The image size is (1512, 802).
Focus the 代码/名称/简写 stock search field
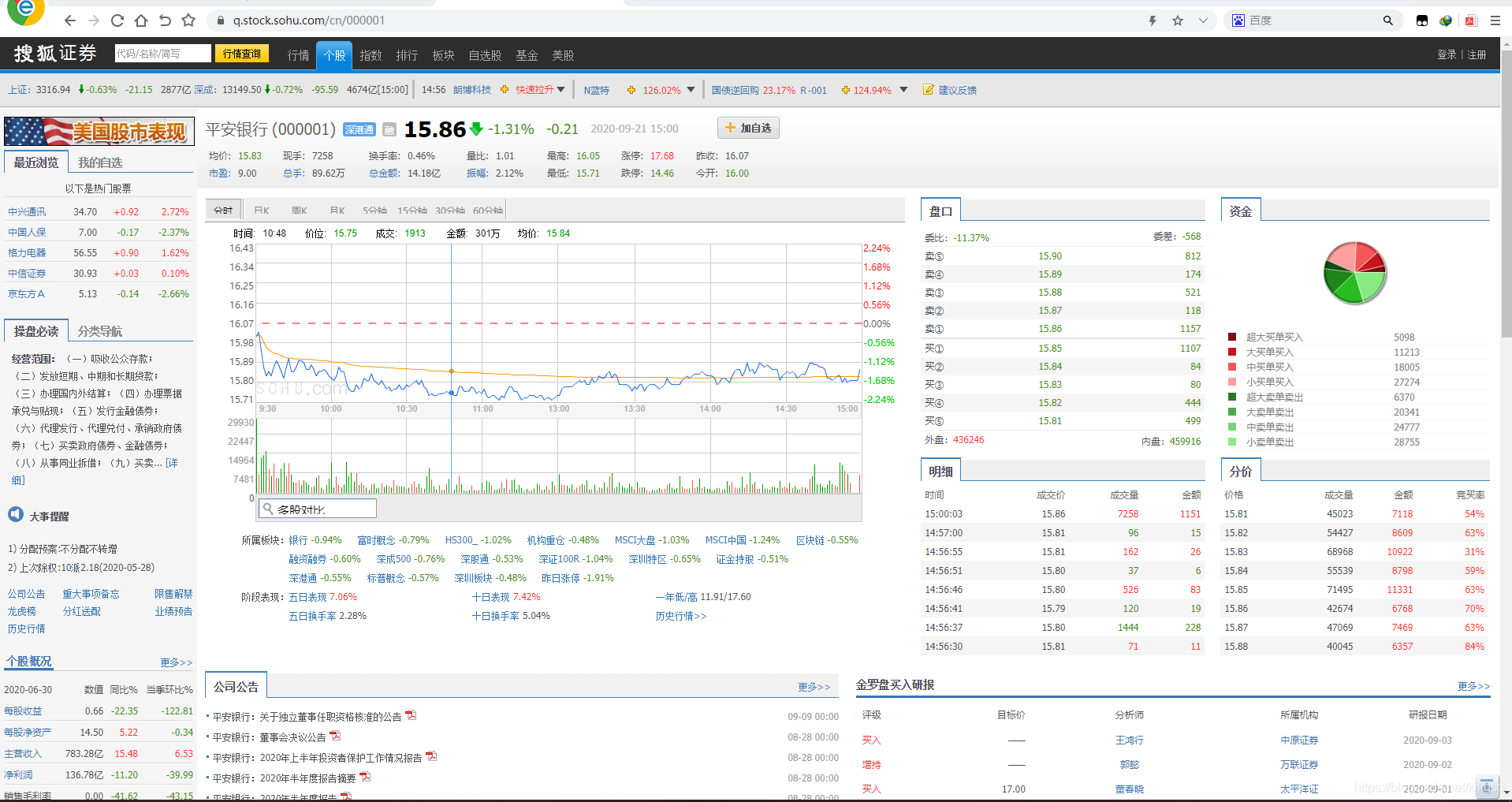click(162, 54)
